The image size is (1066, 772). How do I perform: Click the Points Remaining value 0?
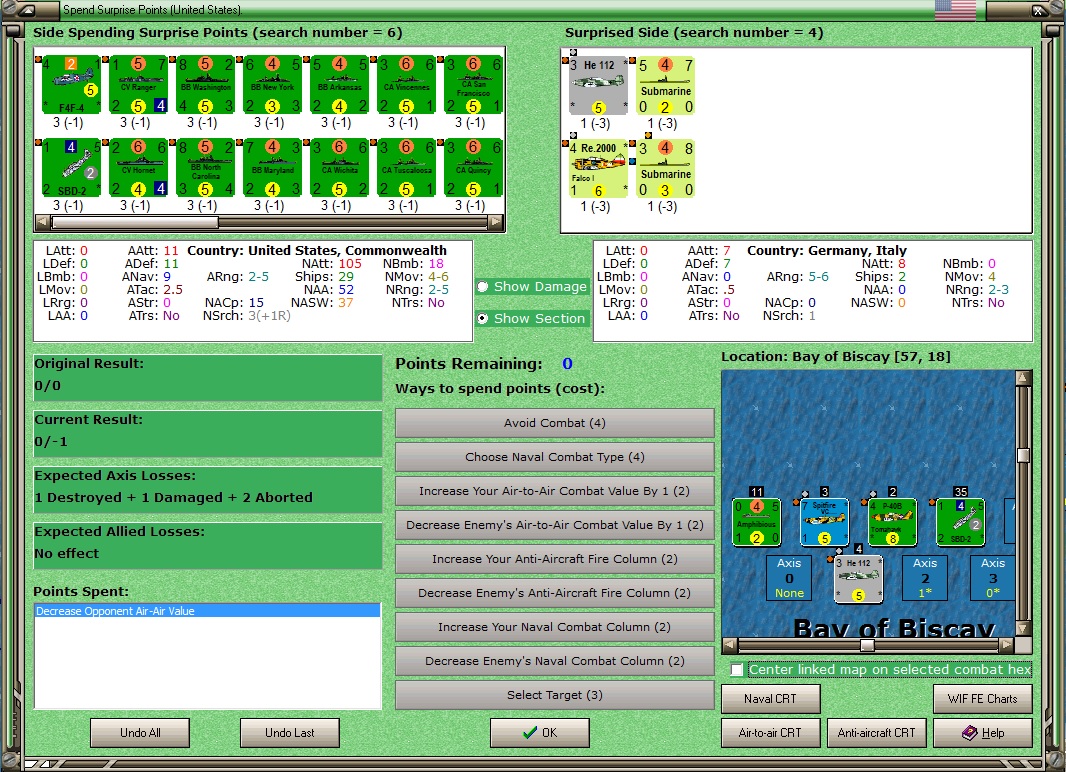coord(567,364)
